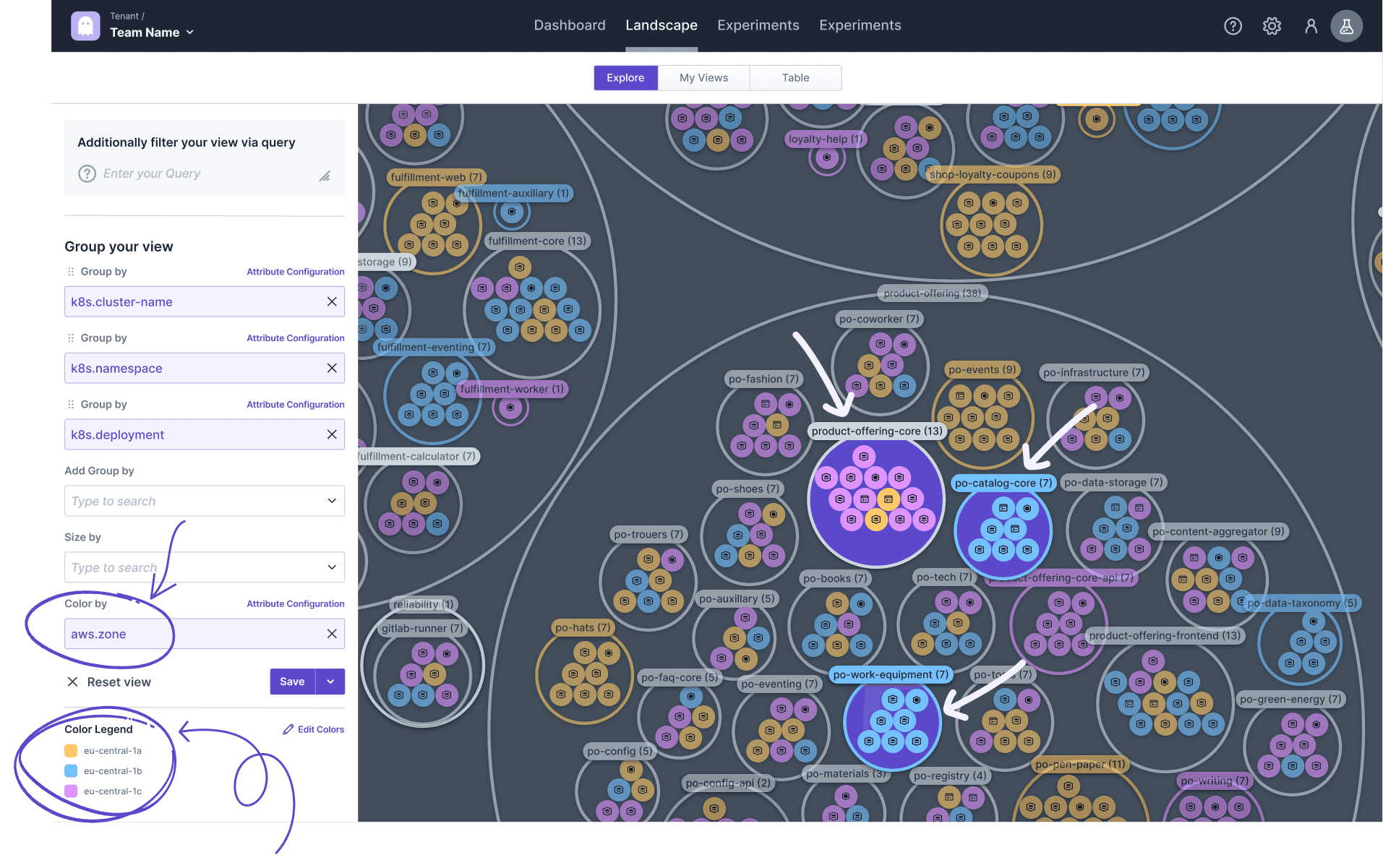This screenshot has width=1383, height=868.
Task: Open the Team Name dropdown
Action: (152, 33)
